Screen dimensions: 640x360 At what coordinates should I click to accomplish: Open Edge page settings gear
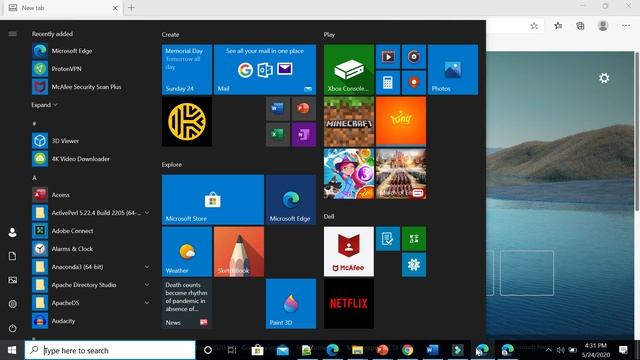[604, 78]
